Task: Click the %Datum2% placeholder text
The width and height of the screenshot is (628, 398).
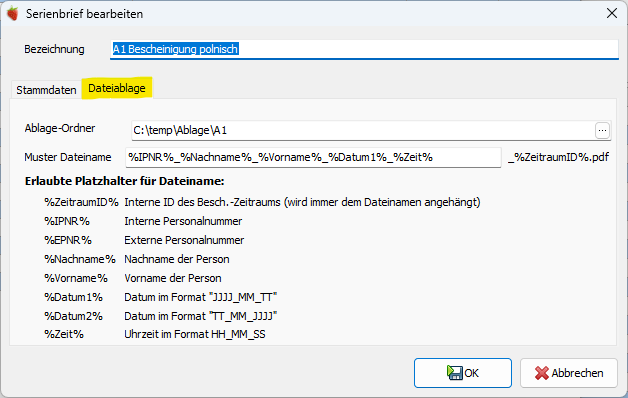Action: tap(73, 316)
